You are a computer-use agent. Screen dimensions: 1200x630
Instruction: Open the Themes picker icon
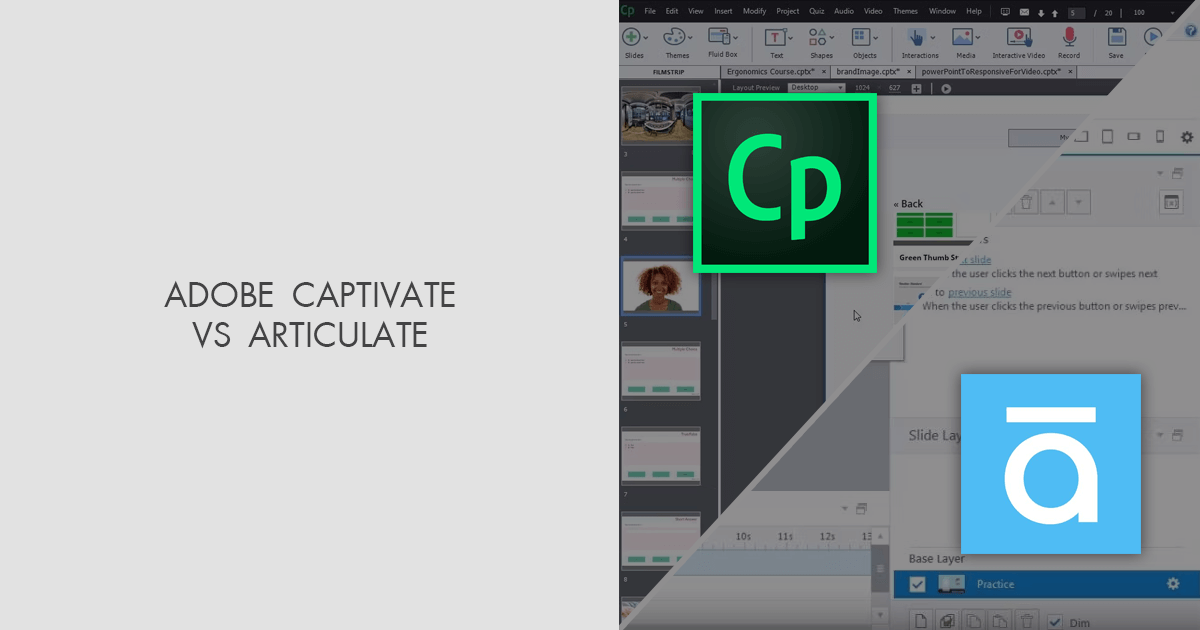(x=676, y=37)
